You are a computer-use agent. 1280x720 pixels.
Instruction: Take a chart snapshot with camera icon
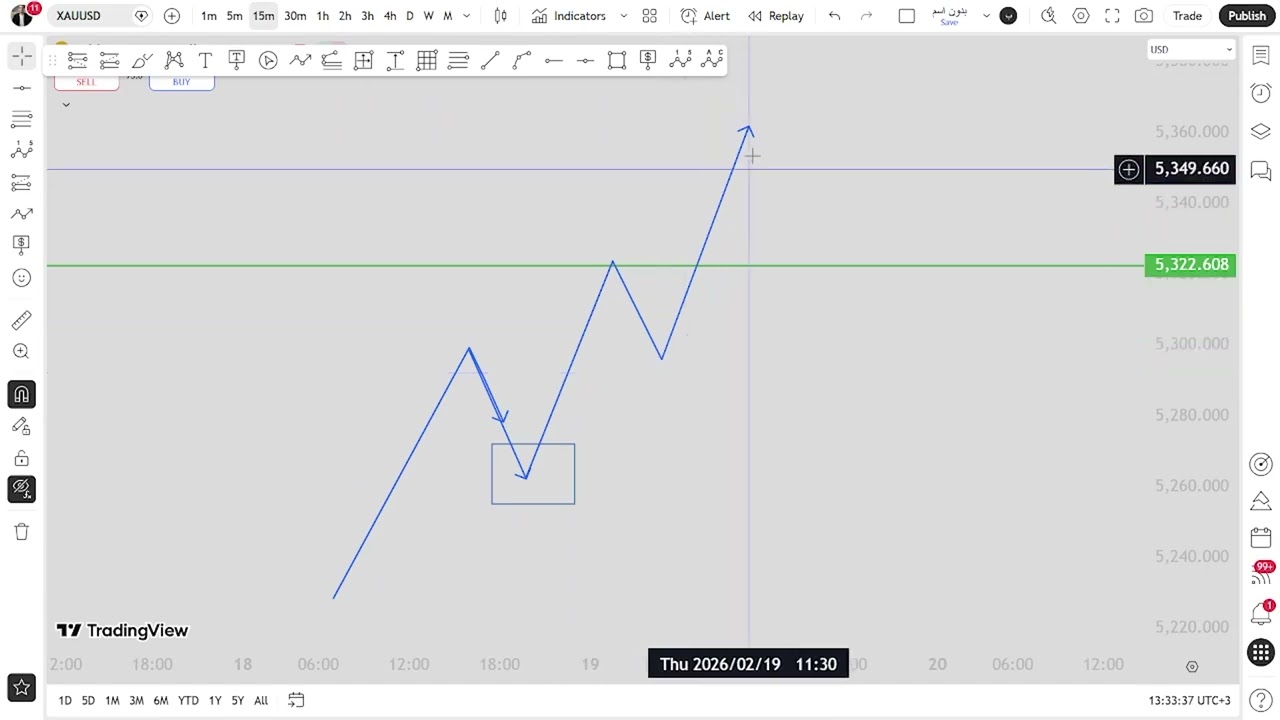pos(1143,16)
